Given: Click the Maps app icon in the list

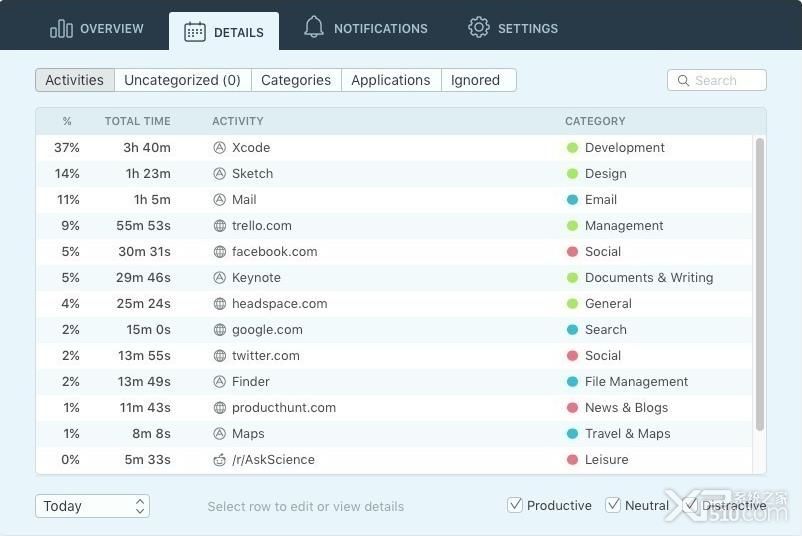Looking at the screenshot, I should (x=219, y=434).
